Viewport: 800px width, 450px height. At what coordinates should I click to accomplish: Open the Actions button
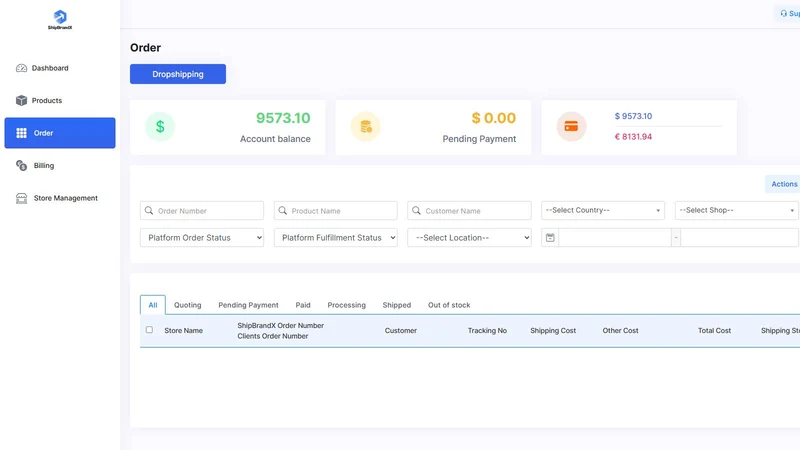click(784, 184)
